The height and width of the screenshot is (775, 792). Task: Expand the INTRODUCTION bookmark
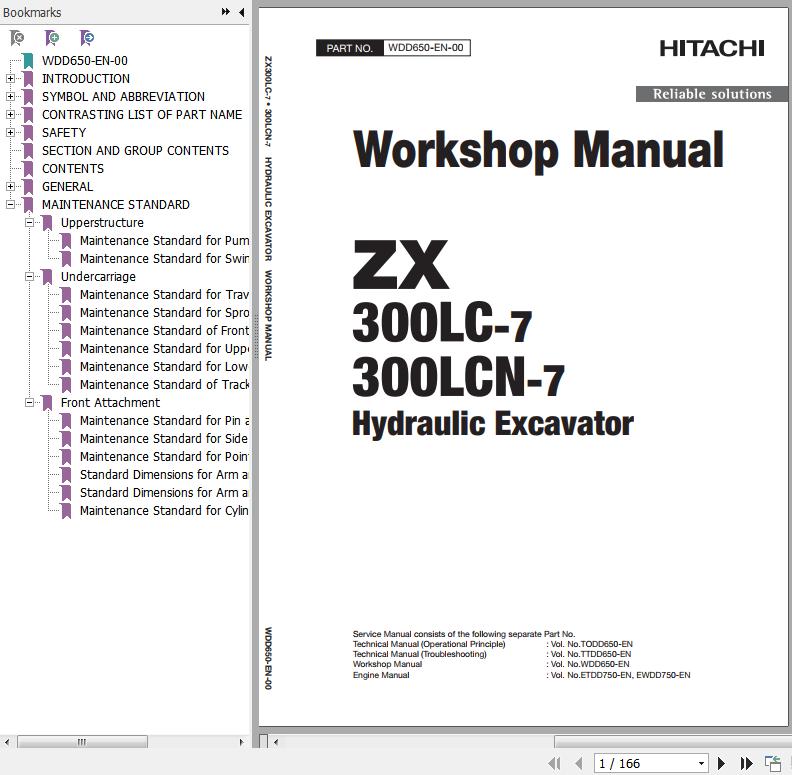click(x=10, y=78)
